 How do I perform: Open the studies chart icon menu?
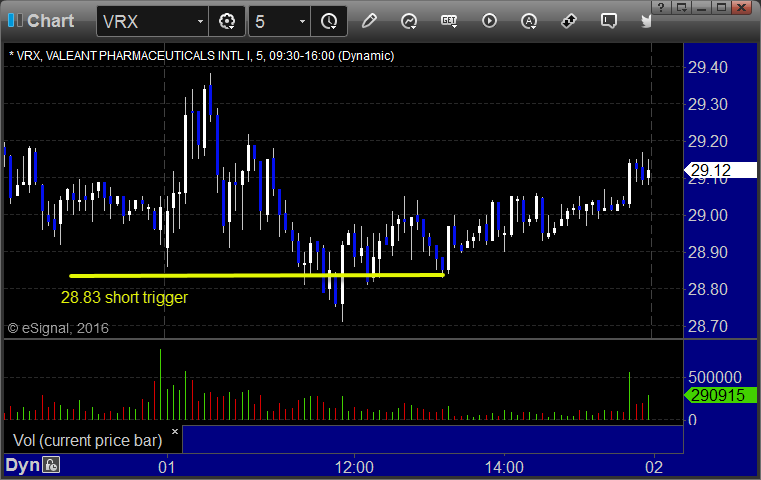tap(409, 21)
